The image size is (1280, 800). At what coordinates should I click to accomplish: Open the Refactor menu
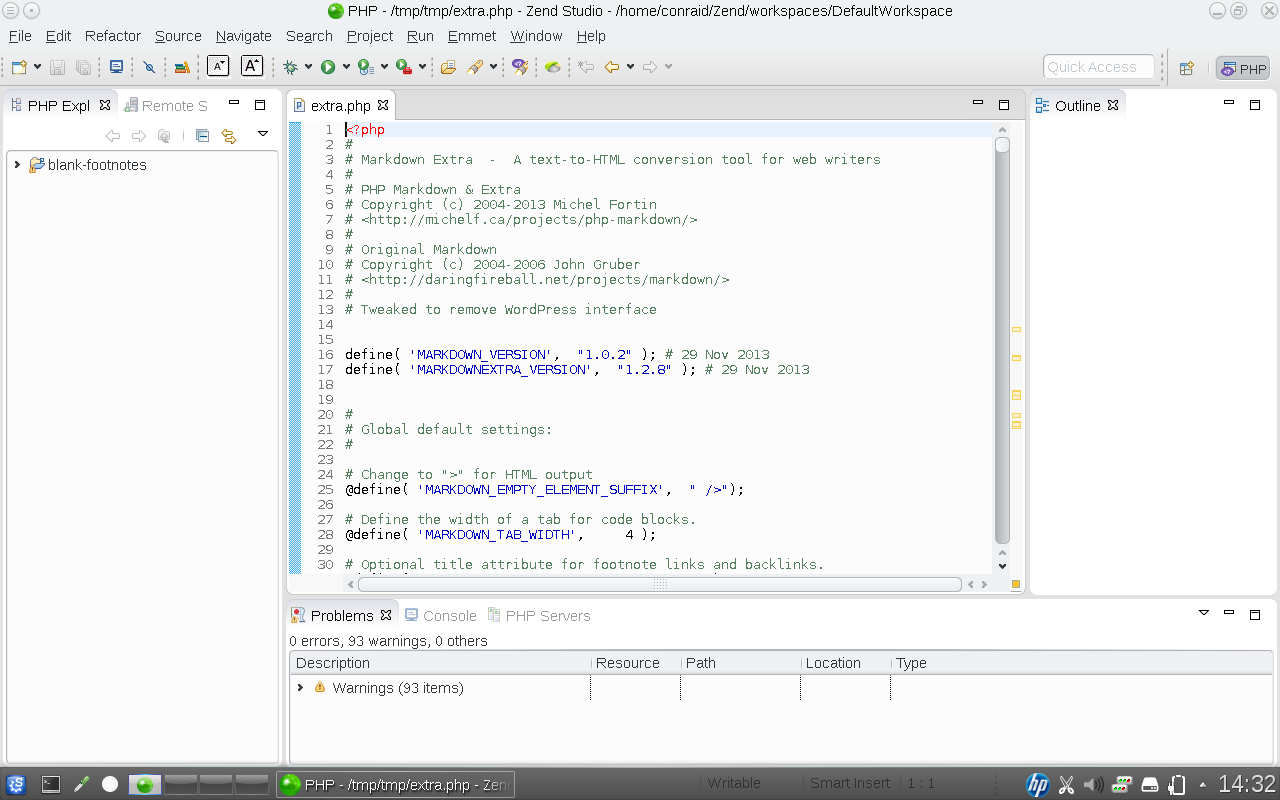[113, 36]
